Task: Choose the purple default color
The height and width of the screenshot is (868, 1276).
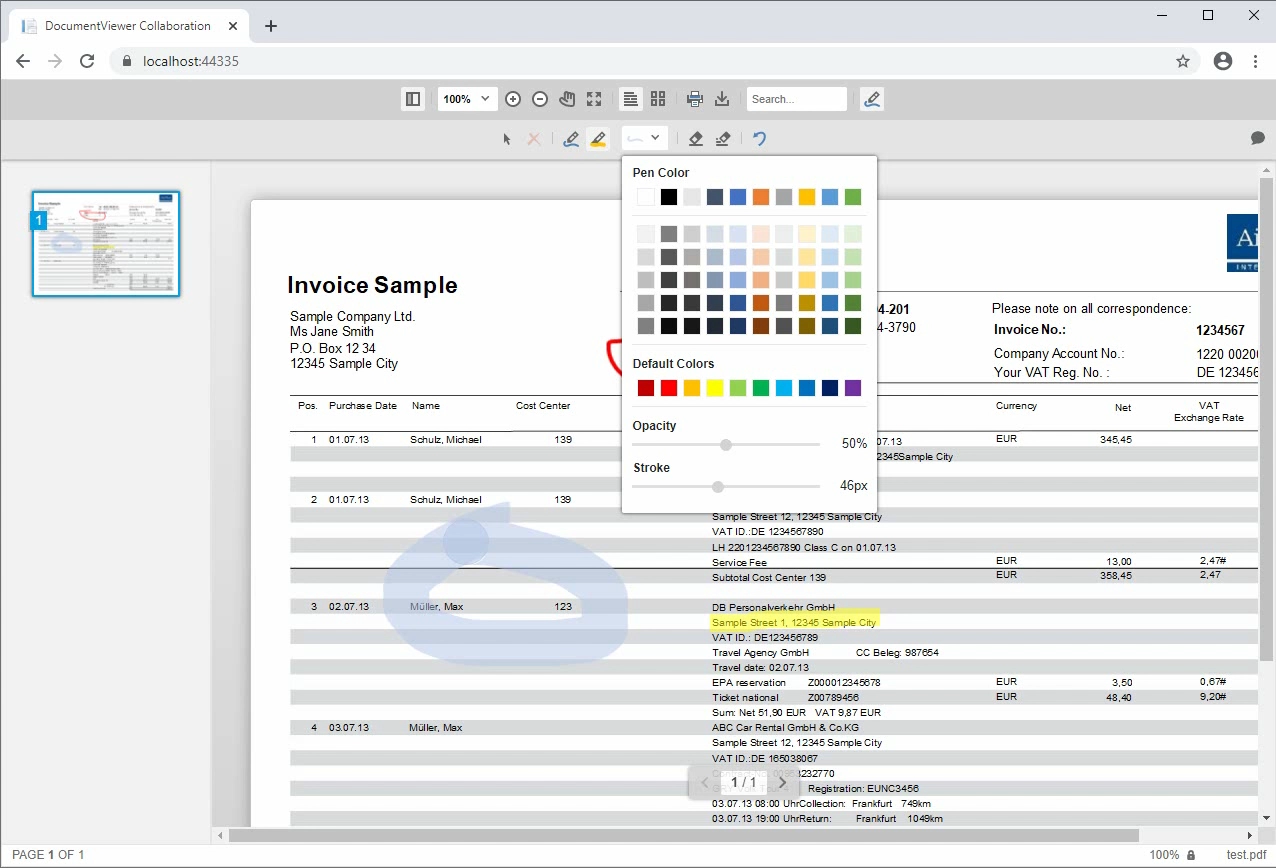Action: (853, 388)
